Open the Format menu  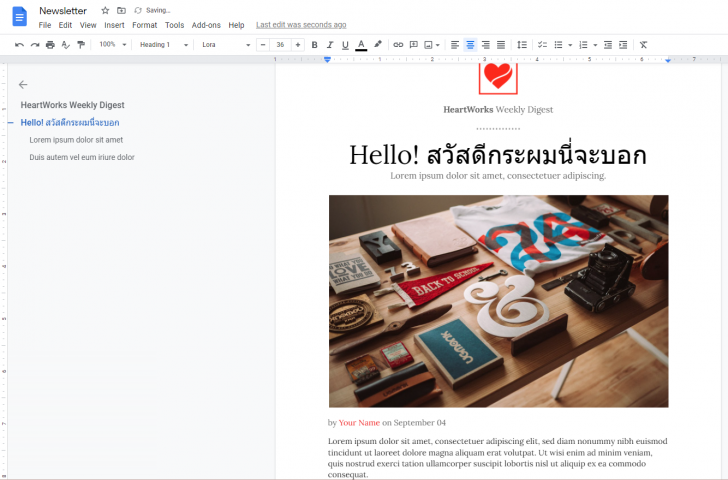click(x=144, y=25)
